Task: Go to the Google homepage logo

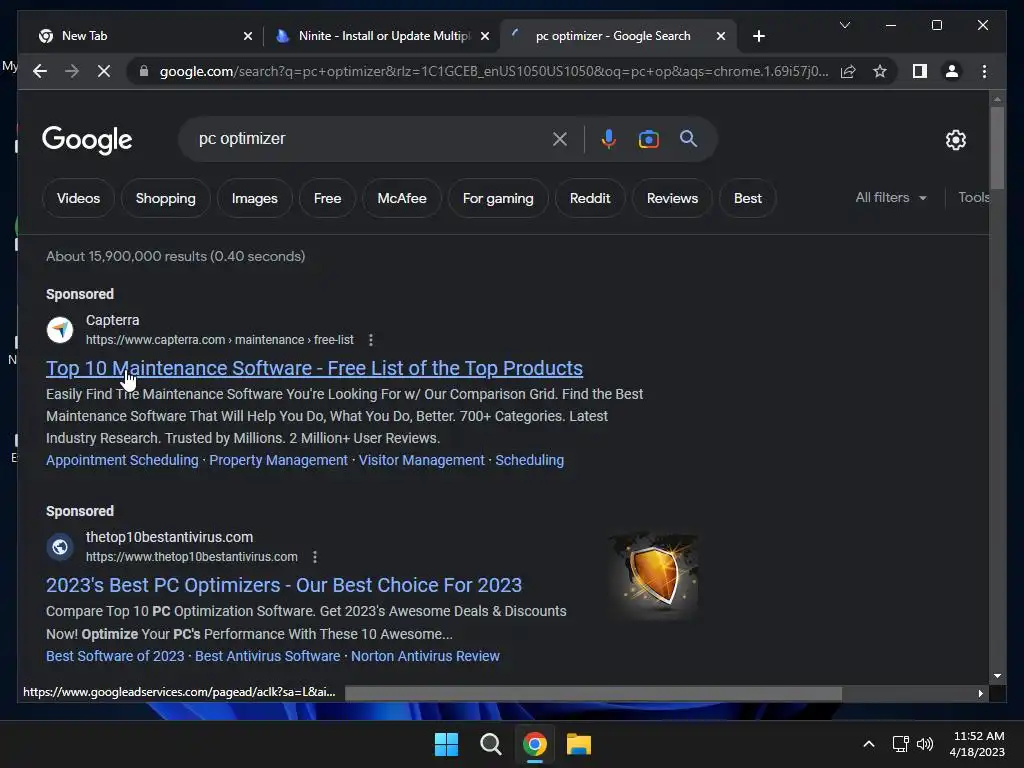Action: point(87,140)
